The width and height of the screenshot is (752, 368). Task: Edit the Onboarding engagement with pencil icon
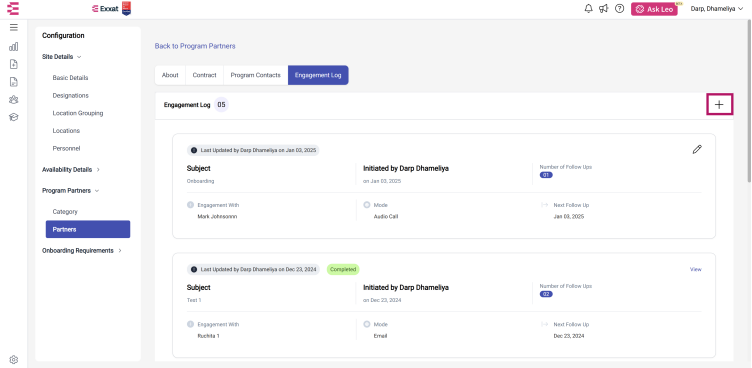697,150
